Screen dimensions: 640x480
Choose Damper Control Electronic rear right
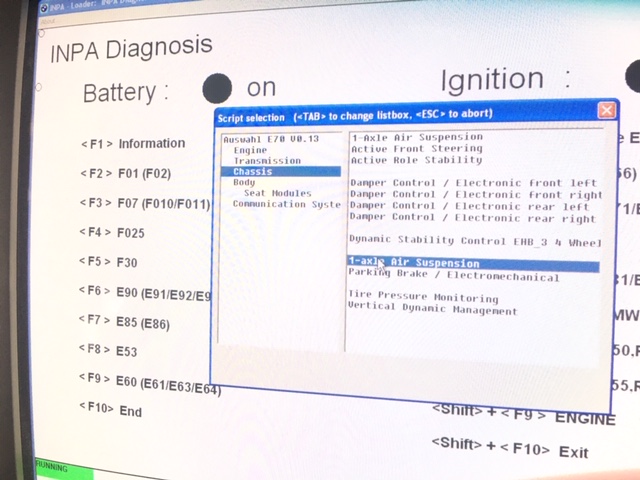click(x=473, y=218)
